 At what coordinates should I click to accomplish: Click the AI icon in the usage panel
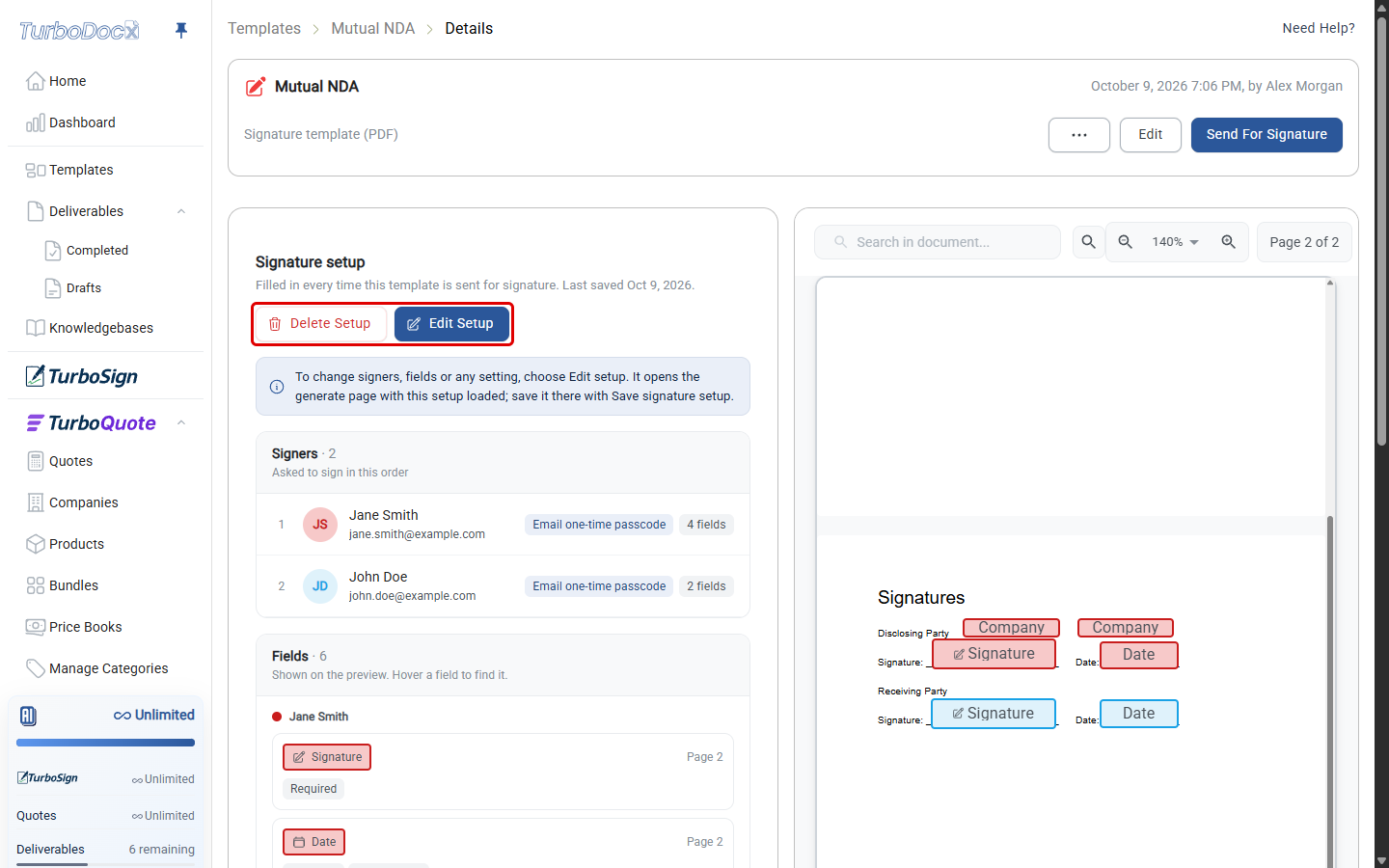point(28,716)
